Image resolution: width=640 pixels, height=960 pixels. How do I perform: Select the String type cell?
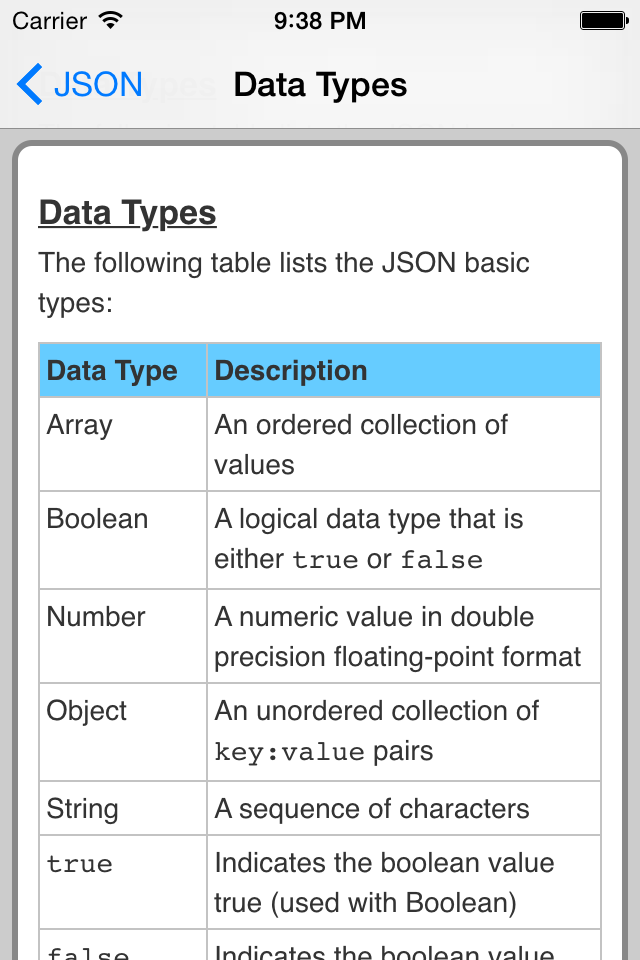point(82,809)
